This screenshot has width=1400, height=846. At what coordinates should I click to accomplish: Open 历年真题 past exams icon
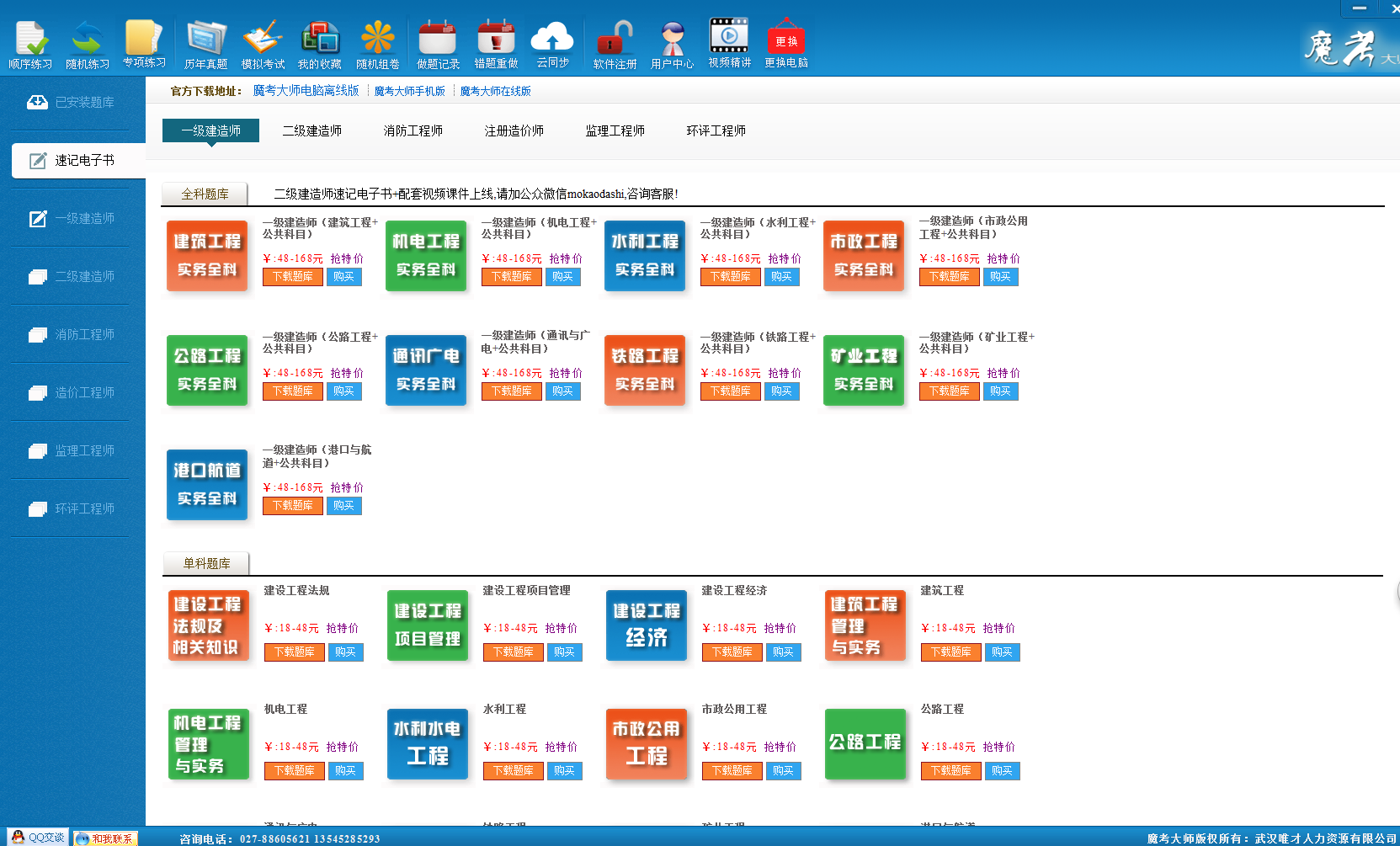pos(205,45)
